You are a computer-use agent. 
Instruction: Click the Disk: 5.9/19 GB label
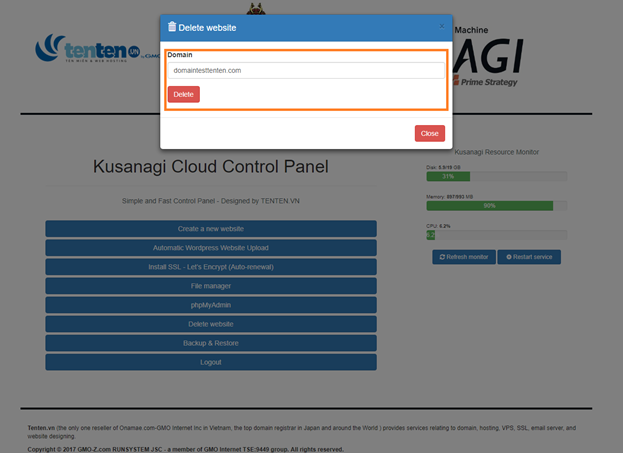point(443,167)
